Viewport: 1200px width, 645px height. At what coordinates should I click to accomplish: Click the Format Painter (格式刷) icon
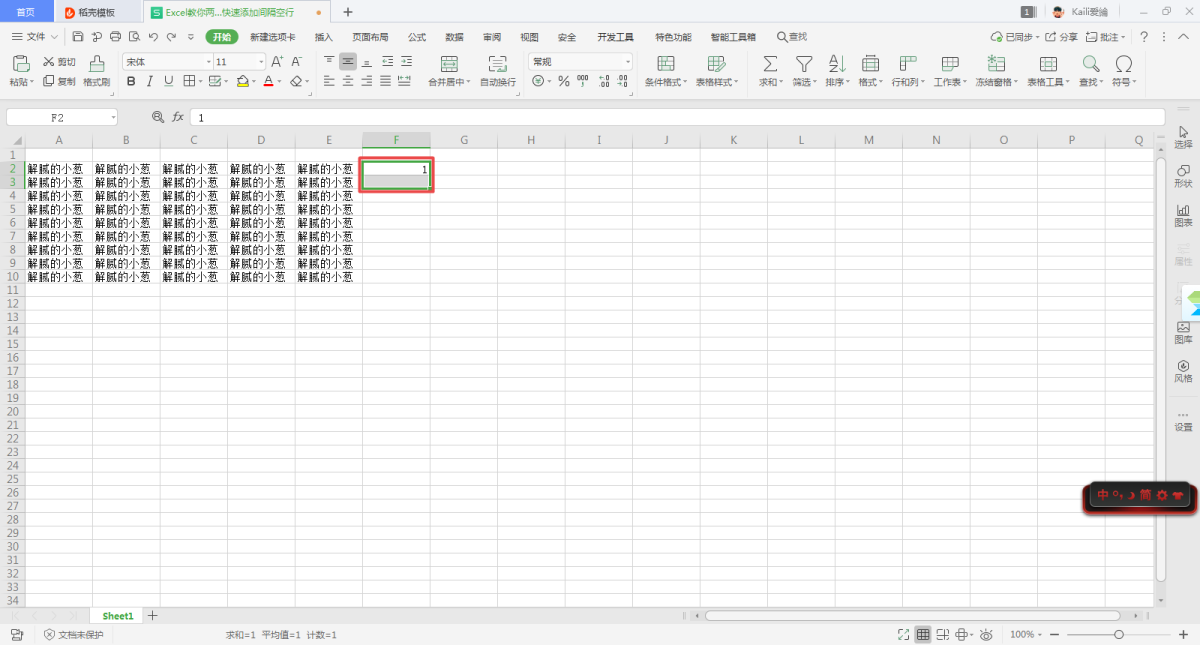pyautogui.click(x=97, y=64)
